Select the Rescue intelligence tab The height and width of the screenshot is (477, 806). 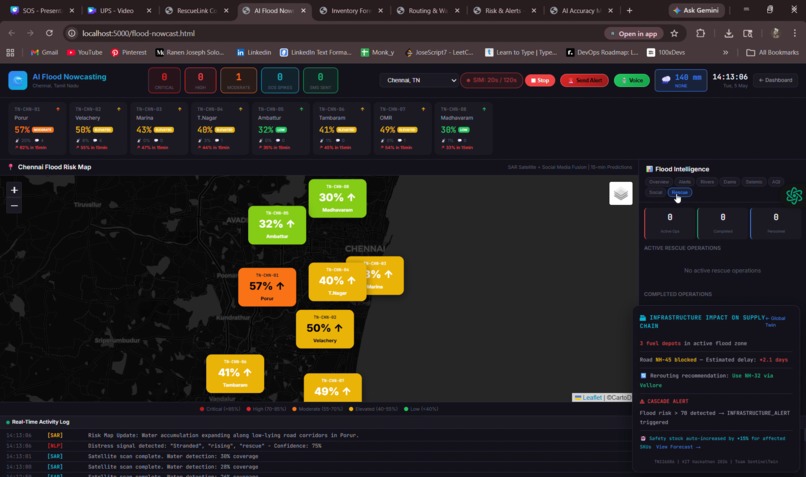(680, 192)
